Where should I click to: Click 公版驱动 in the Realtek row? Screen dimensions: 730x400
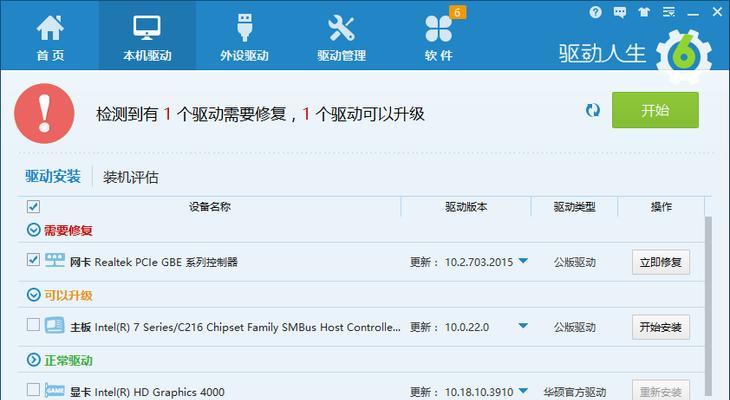click(575, 262)
